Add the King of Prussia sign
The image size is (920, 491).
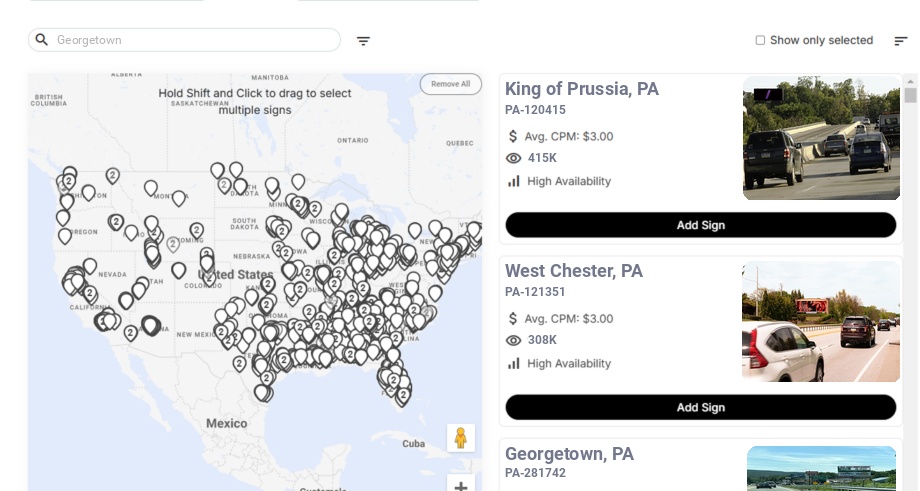tap(701, 225)
